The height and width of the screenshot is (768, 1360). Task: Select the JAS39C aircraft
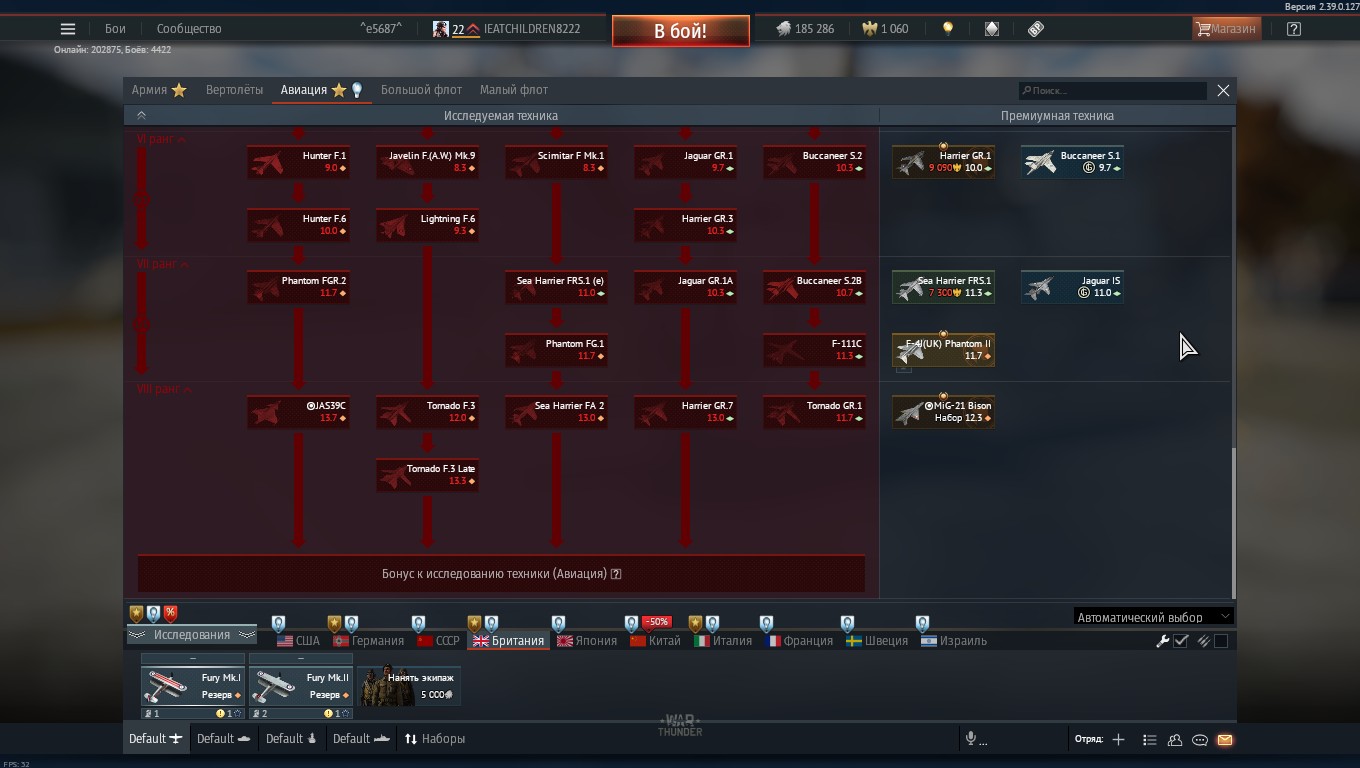(298, 412)
